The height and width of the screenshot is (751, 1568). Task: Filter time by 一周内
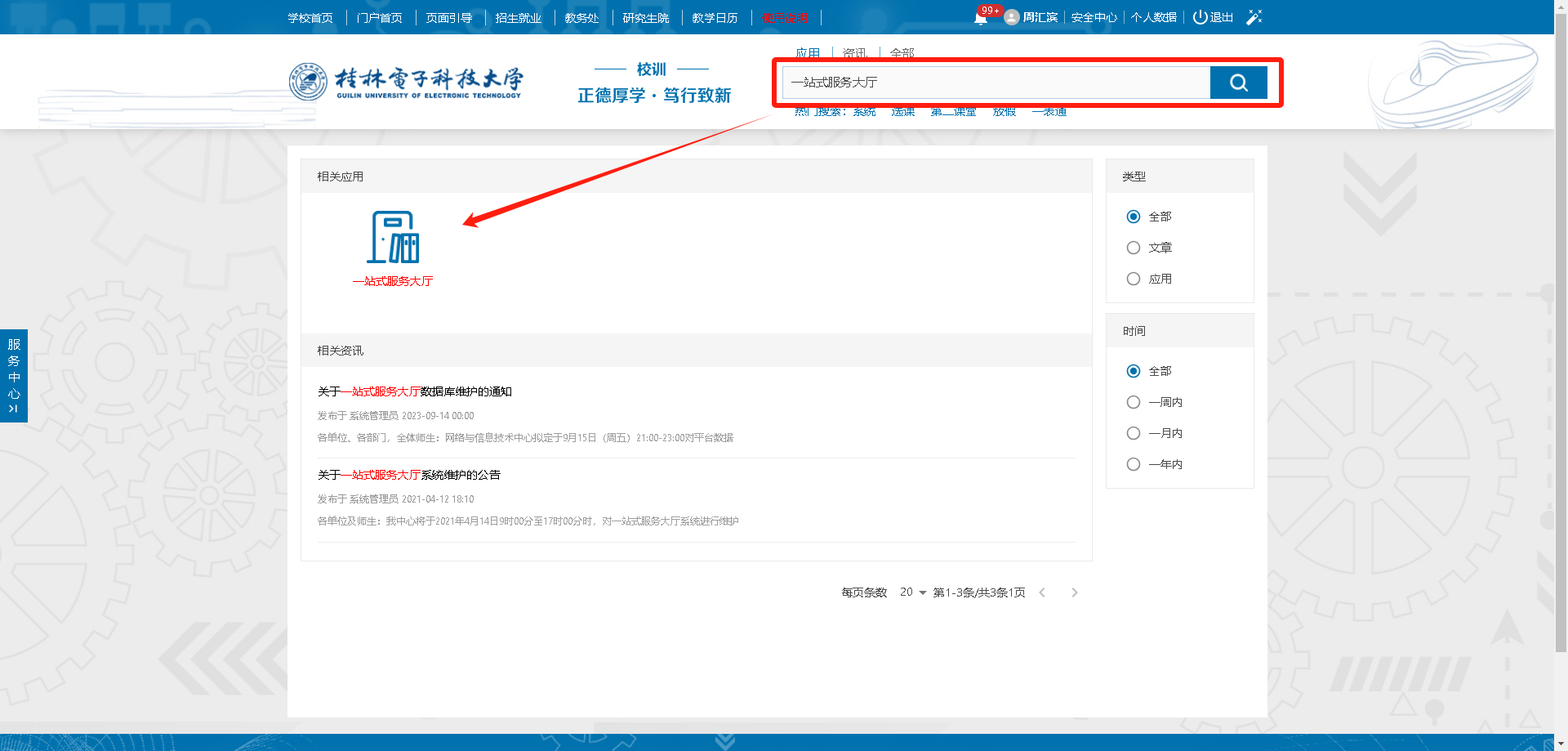tap(1134, 402)
